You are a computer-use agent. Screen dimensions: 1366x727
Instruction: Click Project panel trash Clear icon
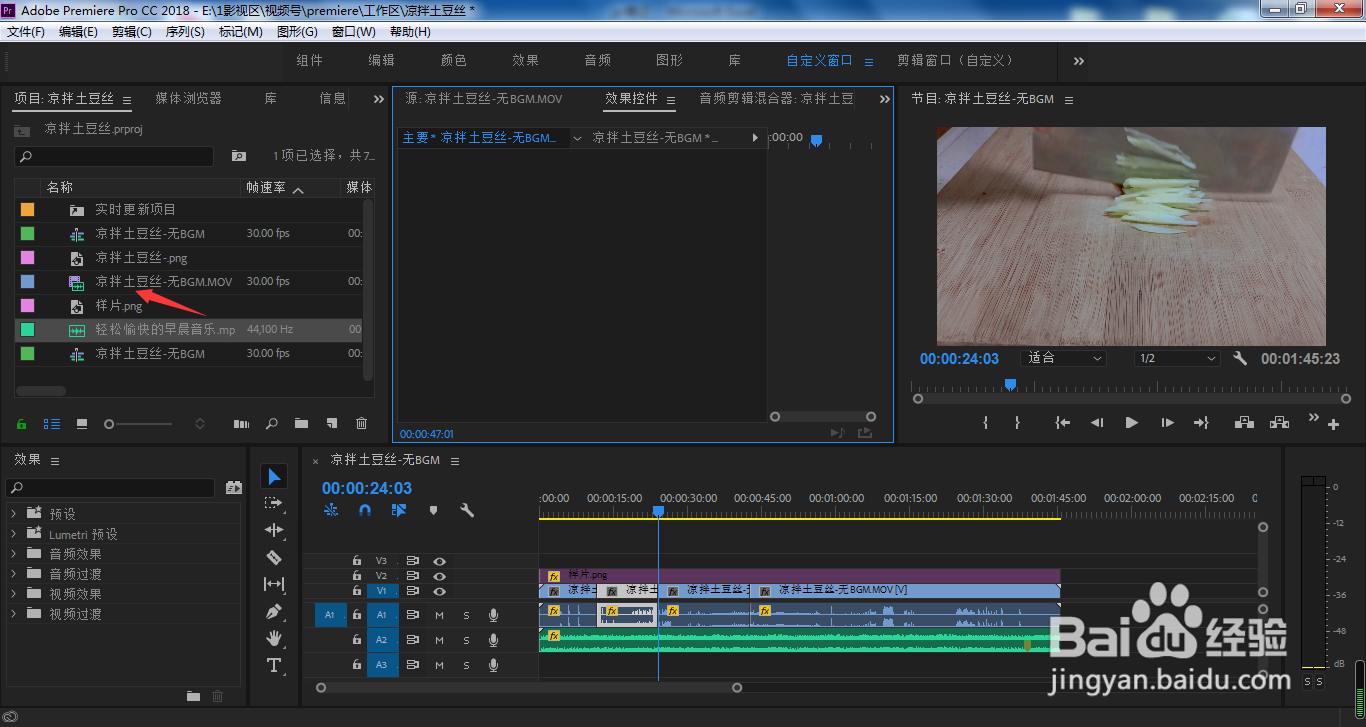click(362, 424)
